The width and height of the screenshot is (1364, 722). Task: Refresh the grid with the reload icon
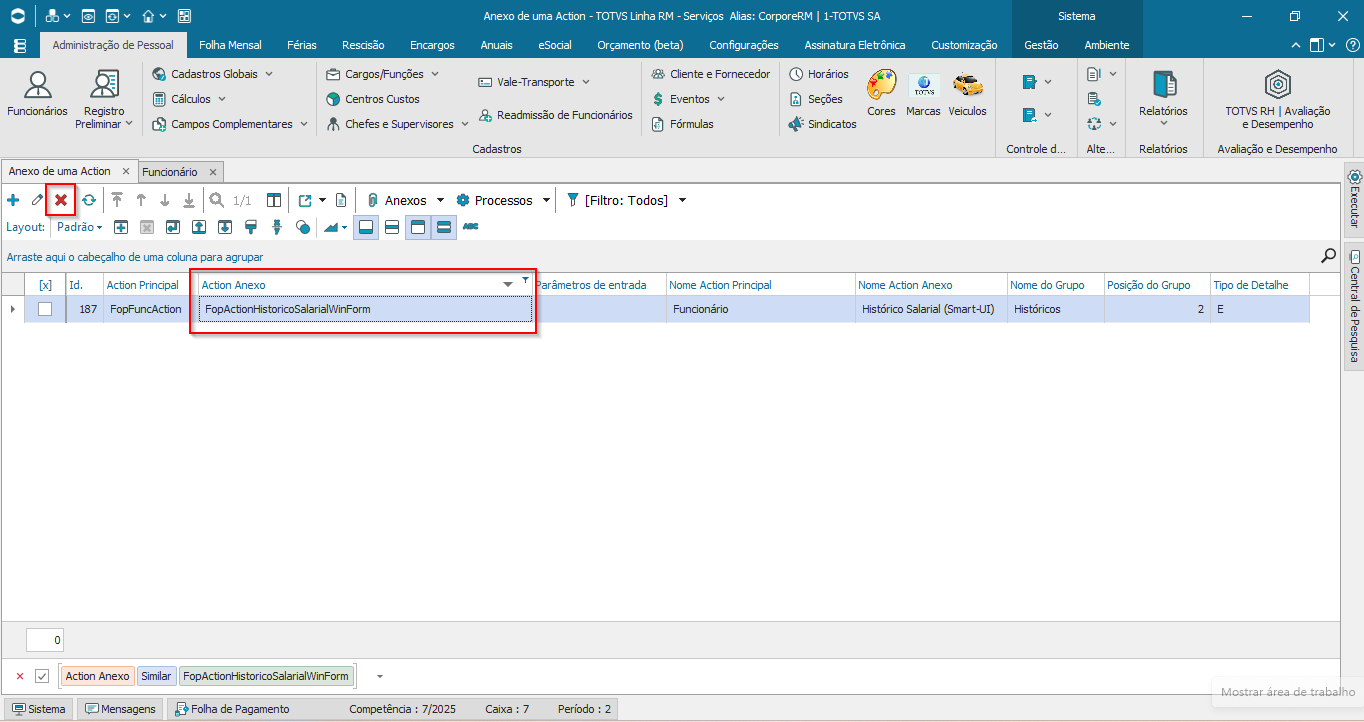(88, 200)
